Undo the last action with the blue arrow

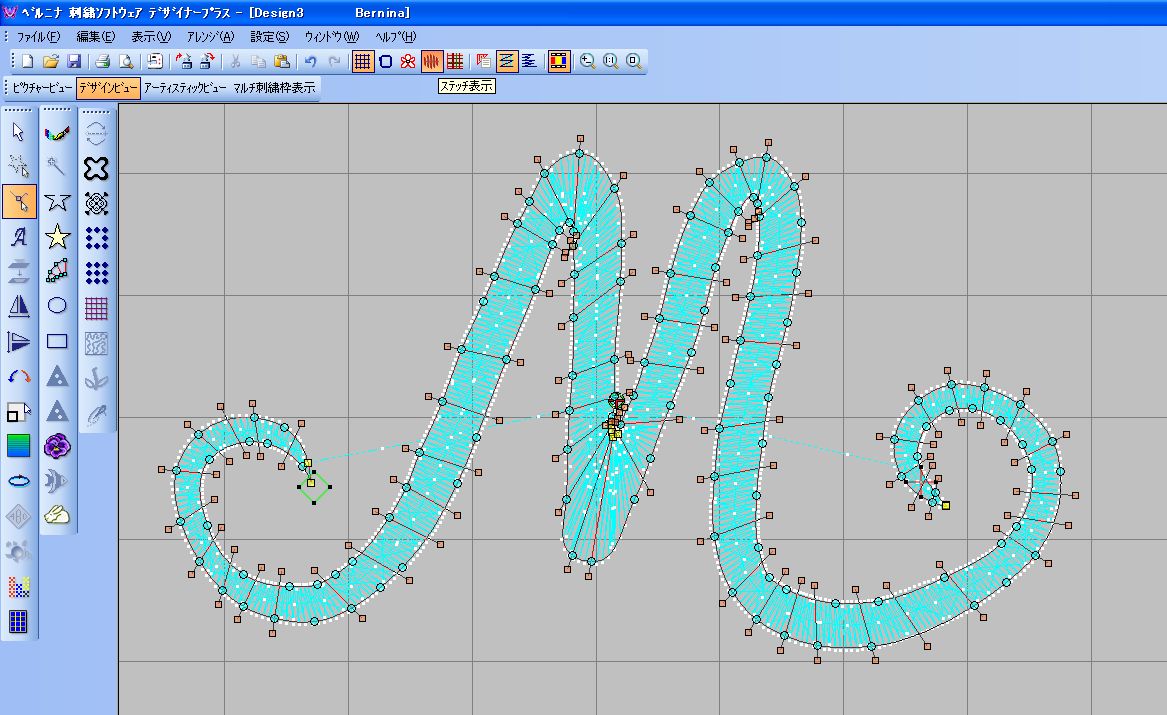(x=310, y=61)
